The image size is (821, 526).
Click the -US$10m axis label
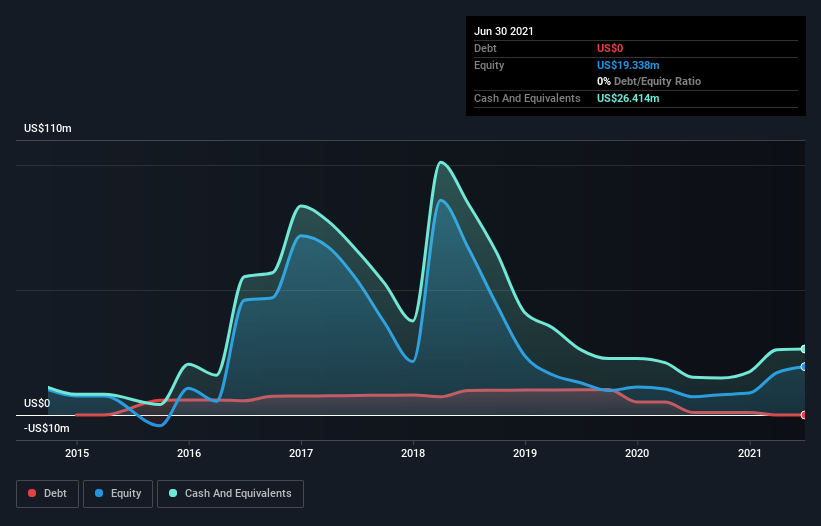pos(47,429)
